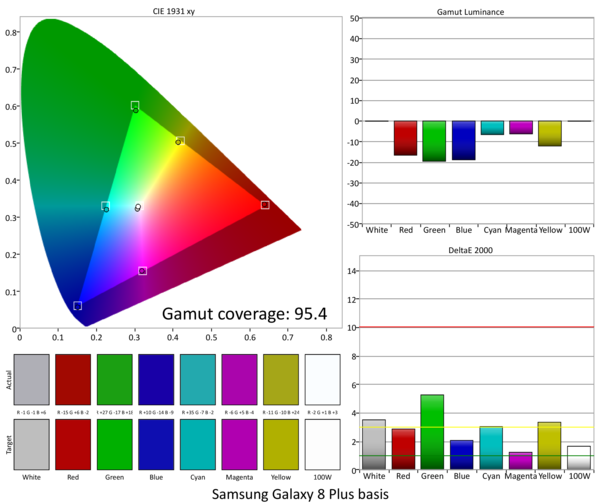
Task: Click the 'R +35 G -7 B -2' value under Cyan
Action: (198, 413)
